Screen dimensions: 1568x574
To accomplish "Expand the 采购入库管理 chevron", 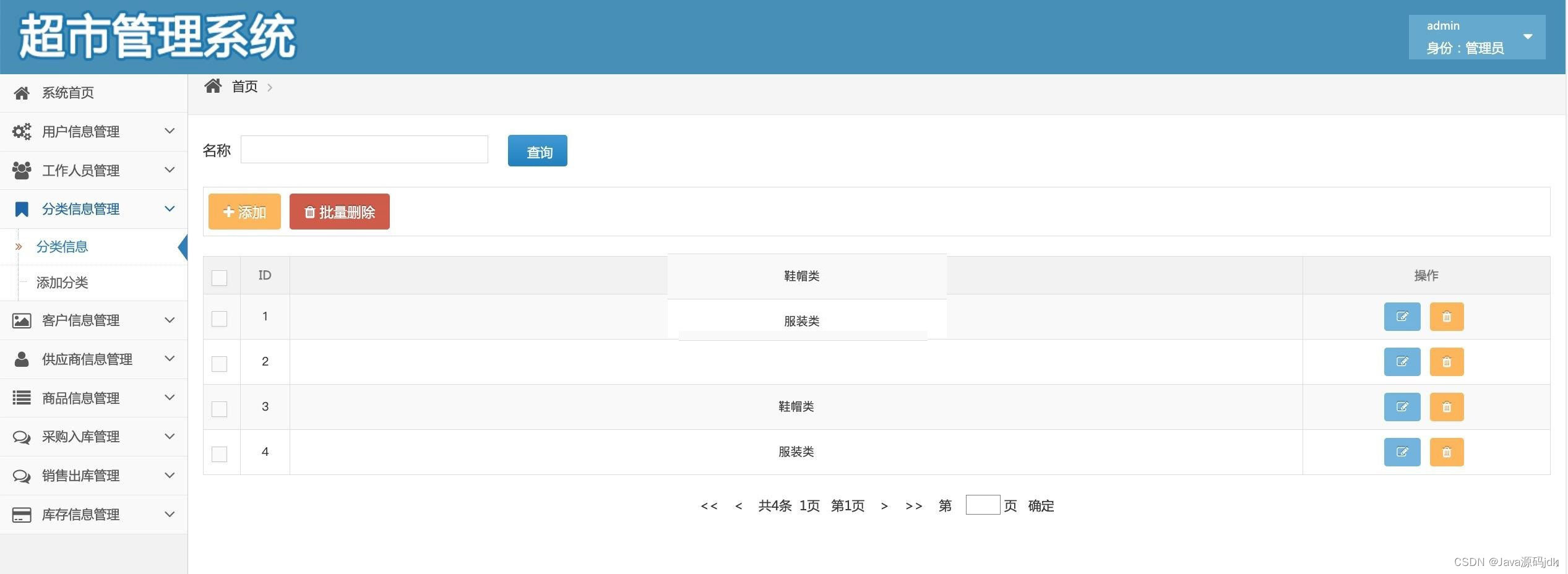I will point(170,436).
